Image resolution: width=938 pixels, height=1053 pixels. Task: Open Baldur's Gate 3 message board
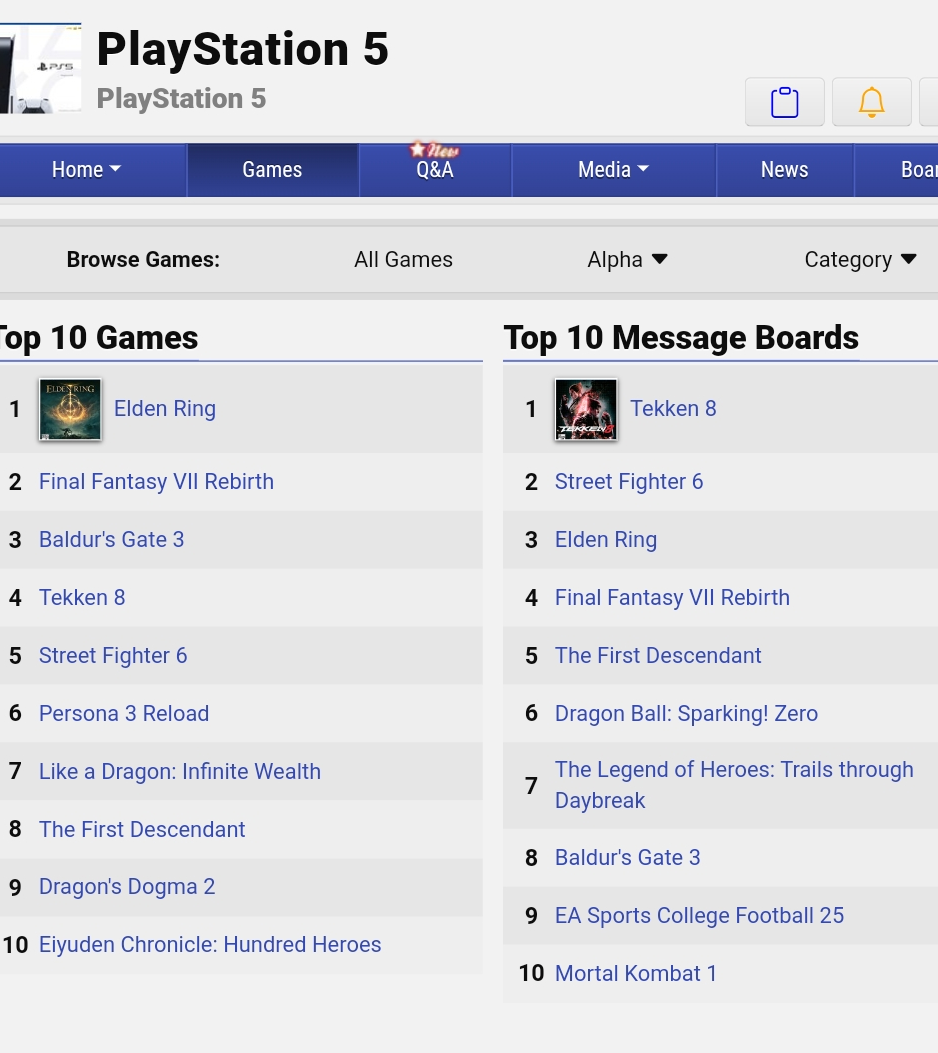[628, 858]
